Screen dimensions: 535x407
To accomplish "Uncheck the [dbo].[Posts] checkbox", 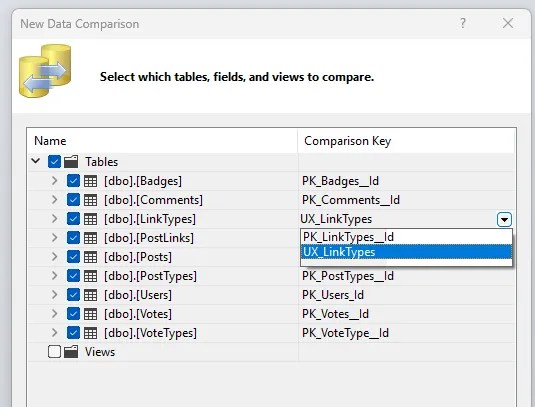I will click(73, 257).
